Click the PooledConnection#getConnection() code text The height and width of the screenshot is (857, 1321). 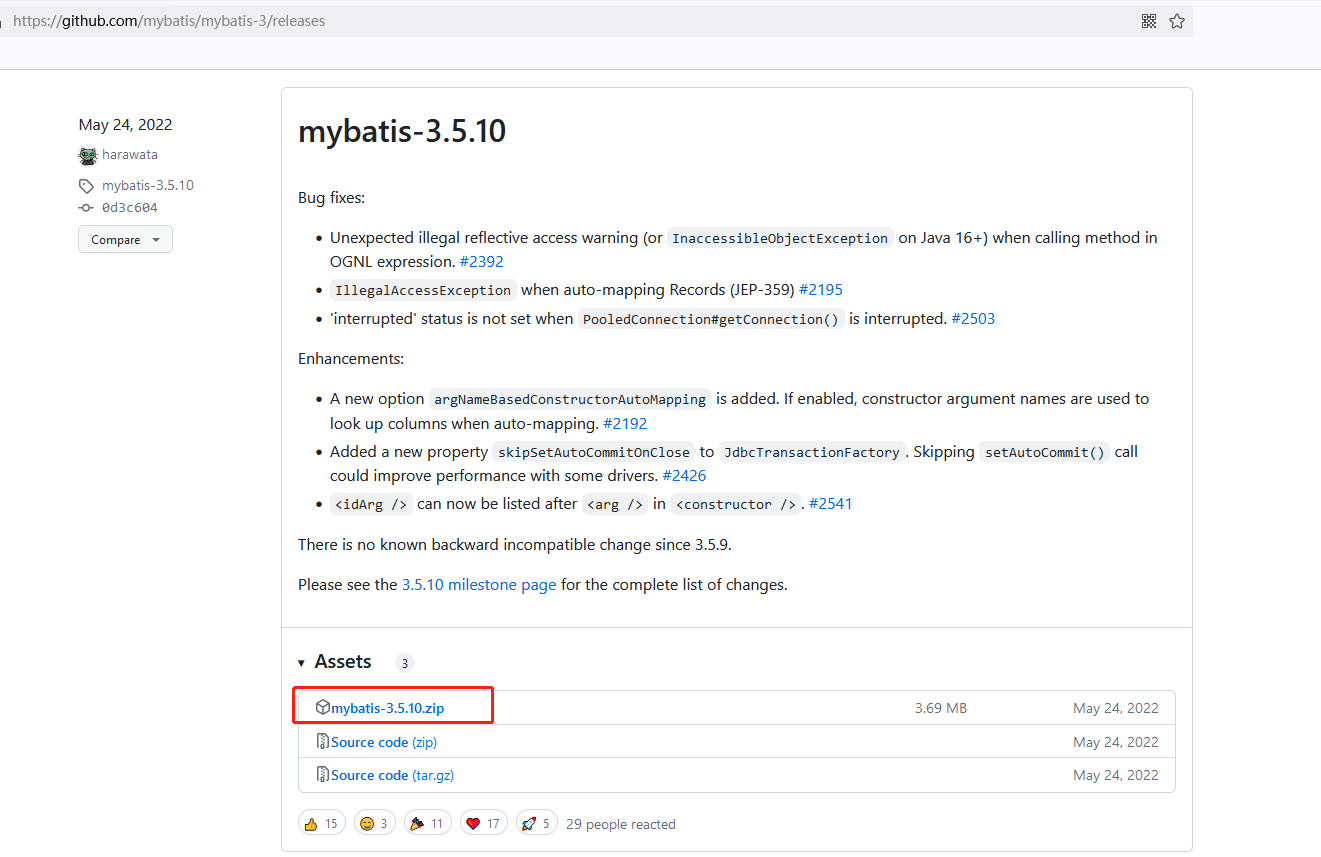coord(712,319)
